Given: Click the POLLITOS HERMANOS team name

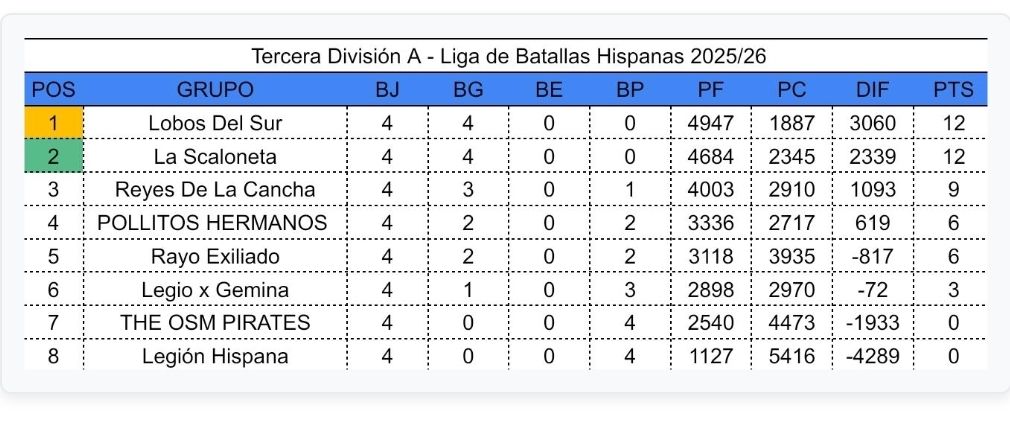Looking at the screenshot, I should click(212, 223).
